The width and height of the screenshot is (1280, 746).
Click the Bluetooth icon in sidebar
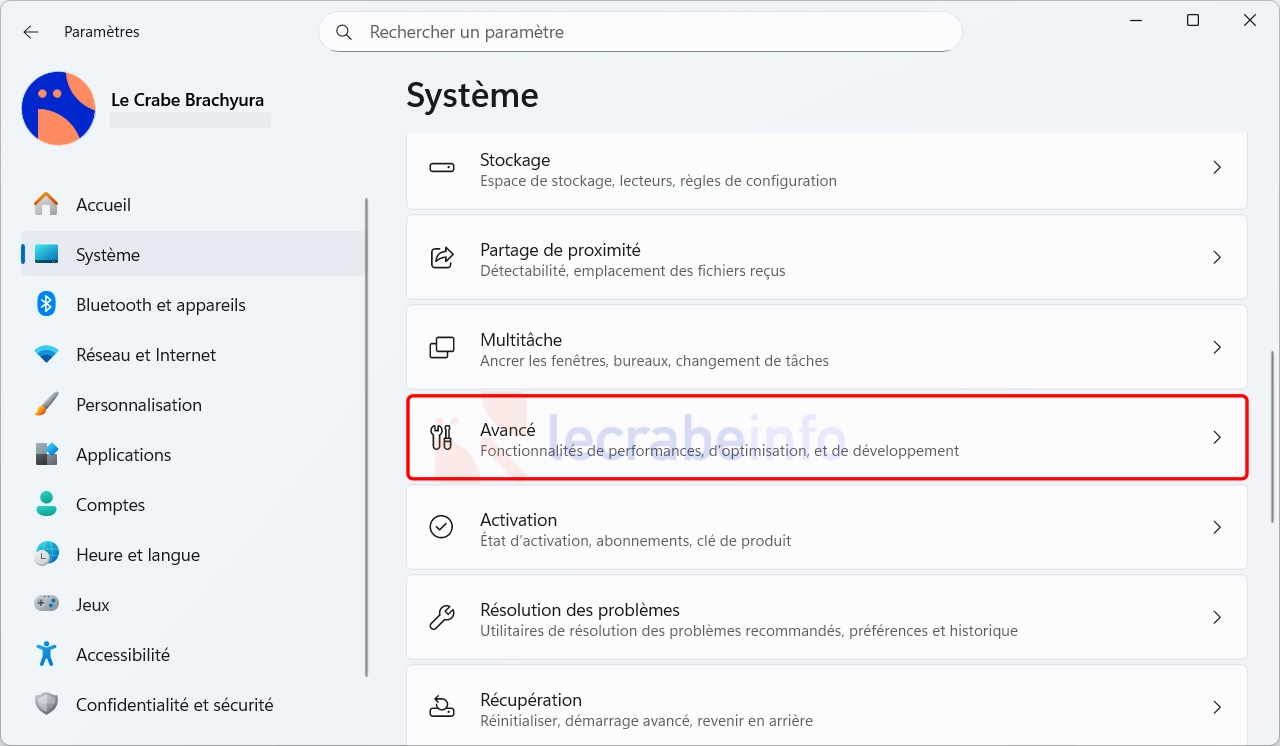[46, 305]
